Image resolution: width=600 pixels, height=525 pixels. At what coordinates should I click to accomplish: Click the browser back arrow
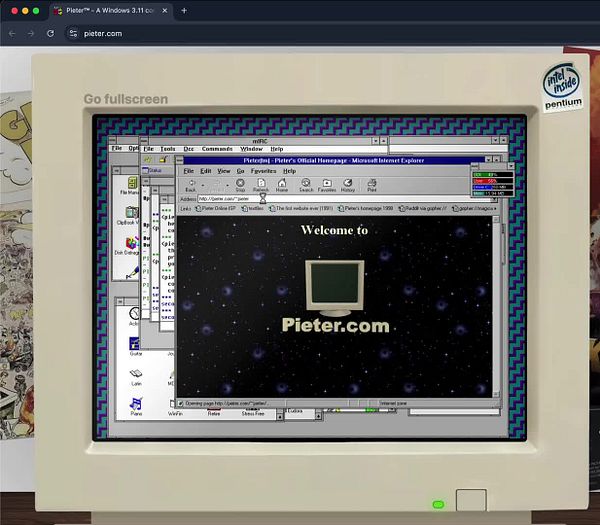pyautogui.click(x=12, y=34)
